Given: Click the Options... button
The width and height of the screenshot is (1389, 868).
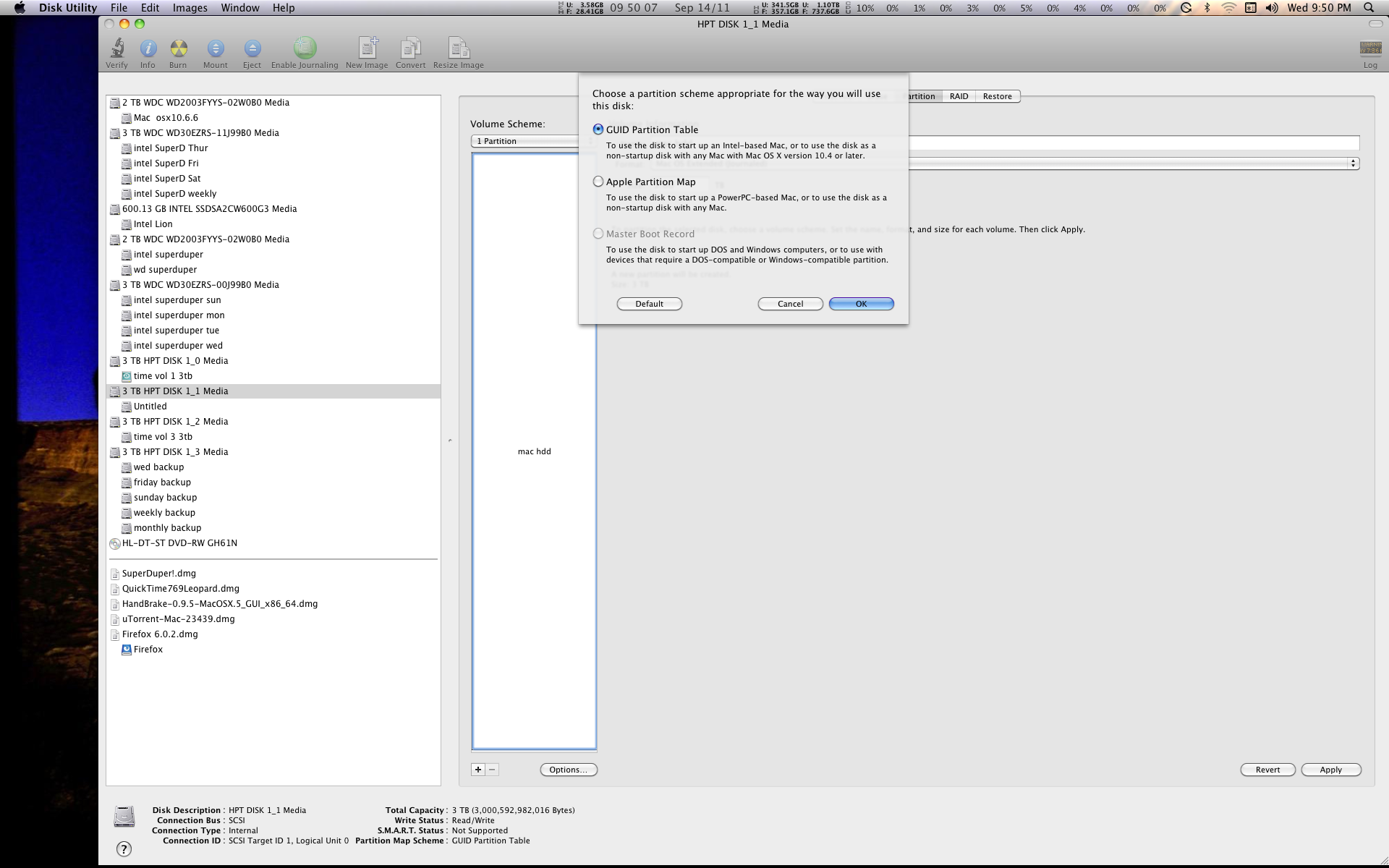Looking at the screenshot, I should 569,770.
